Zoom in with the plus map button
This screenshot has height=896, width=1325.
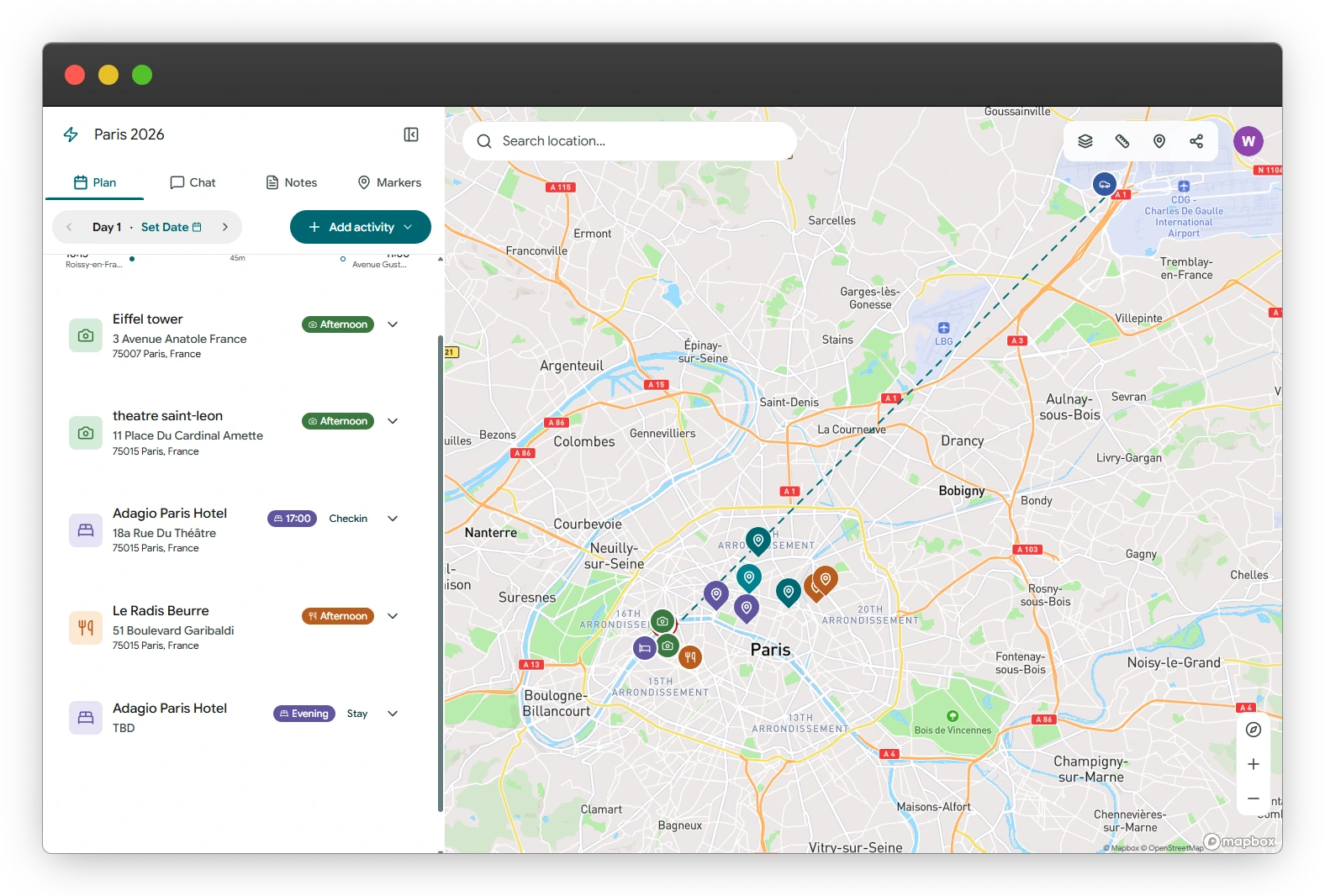pos(1254,764)
